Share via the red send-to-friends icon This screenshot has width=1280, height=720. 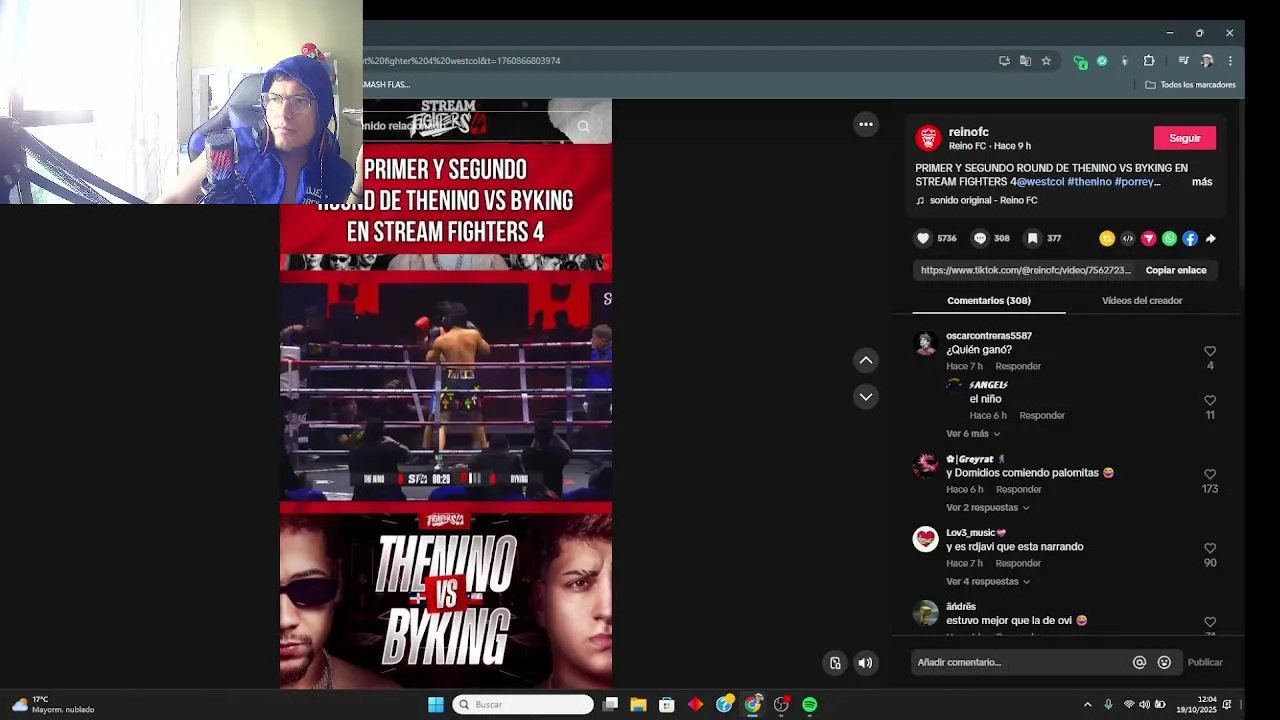point(1149,238)
